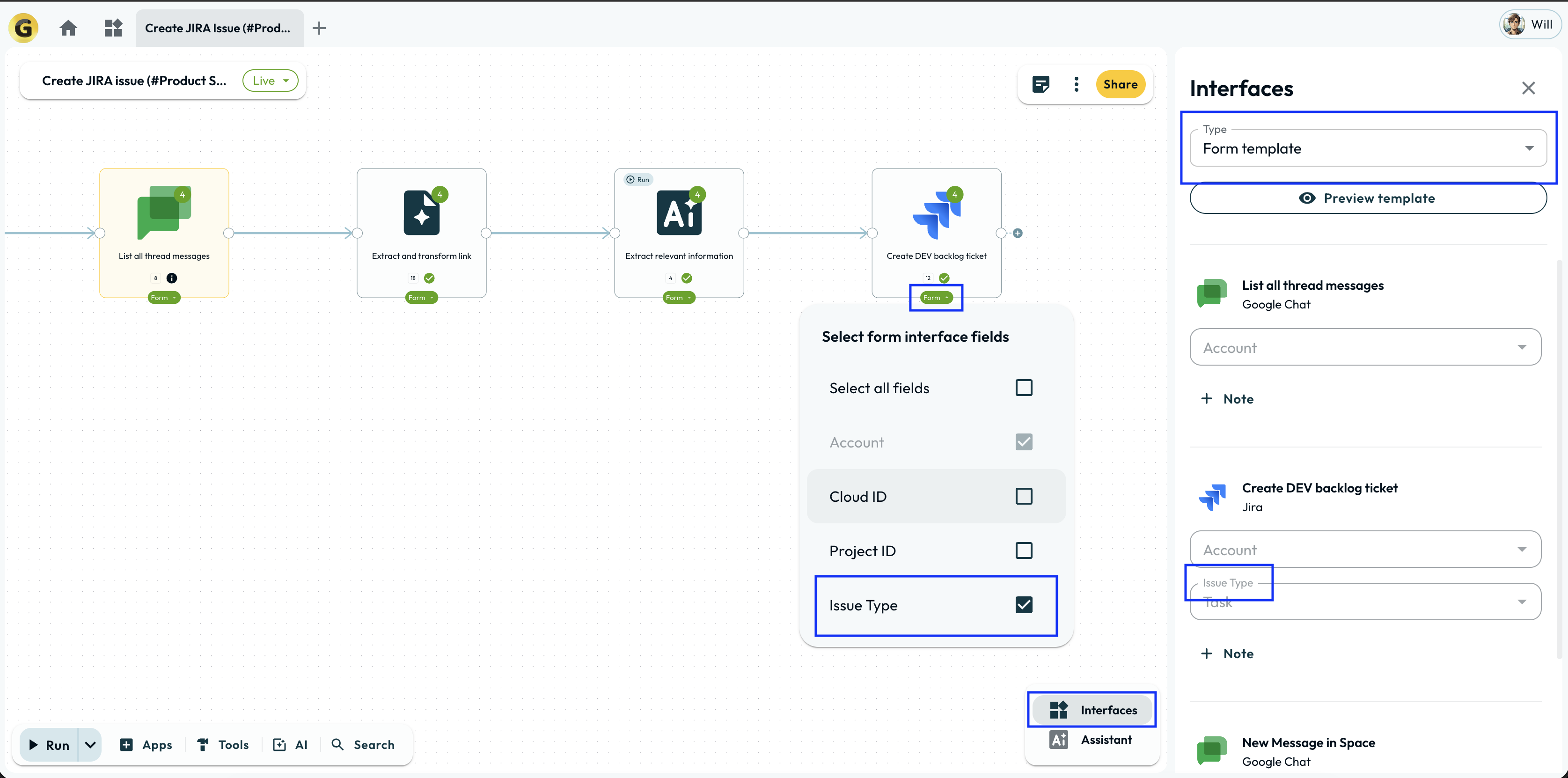Screen dimensions: 1568x778
Task: Add a Note under Google Chat section
Action: point(1226,399)
